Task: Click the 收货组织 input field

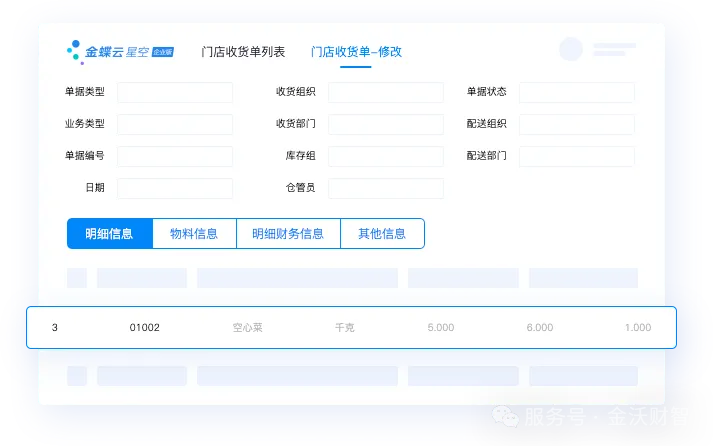Action: point(386,92)
